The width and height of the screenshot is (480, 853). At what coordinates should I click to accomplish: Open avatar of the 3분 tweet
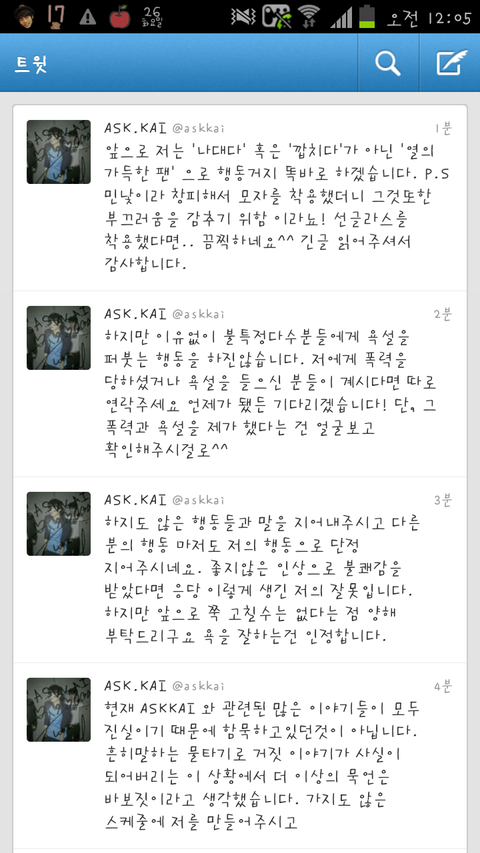pyautogui.click(x=59, y=524)
